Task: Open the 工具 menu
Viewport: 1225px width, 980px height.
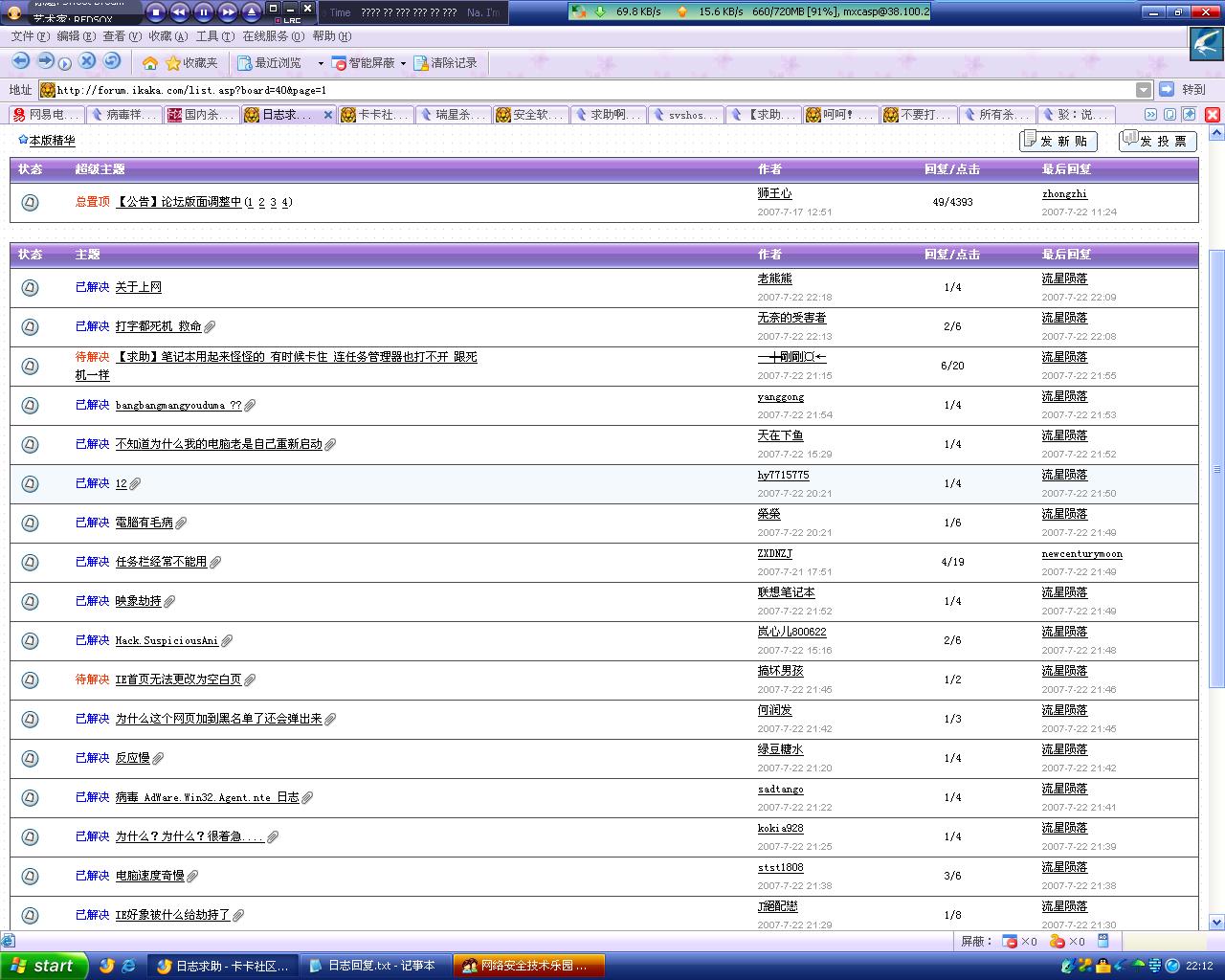Action: 214,36
